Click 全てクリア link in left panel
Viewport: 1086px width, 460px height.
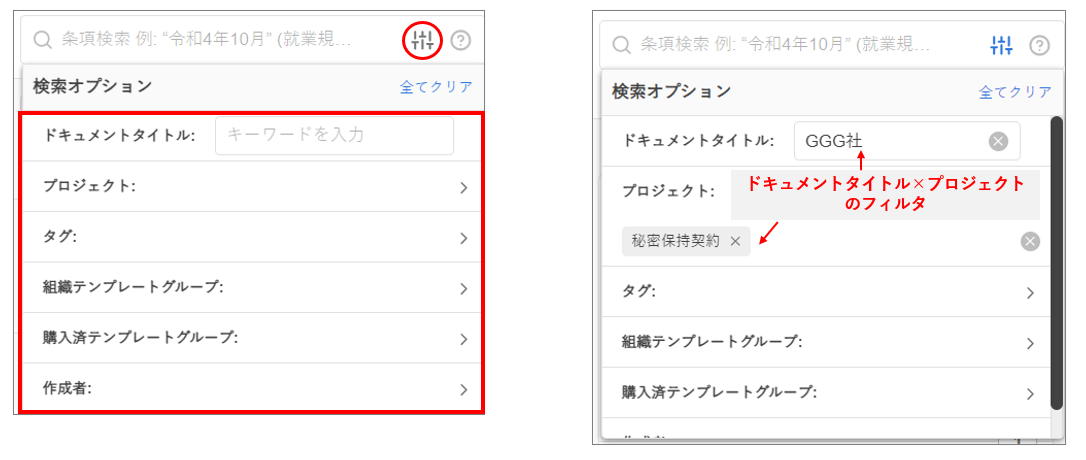click(436, 87)
